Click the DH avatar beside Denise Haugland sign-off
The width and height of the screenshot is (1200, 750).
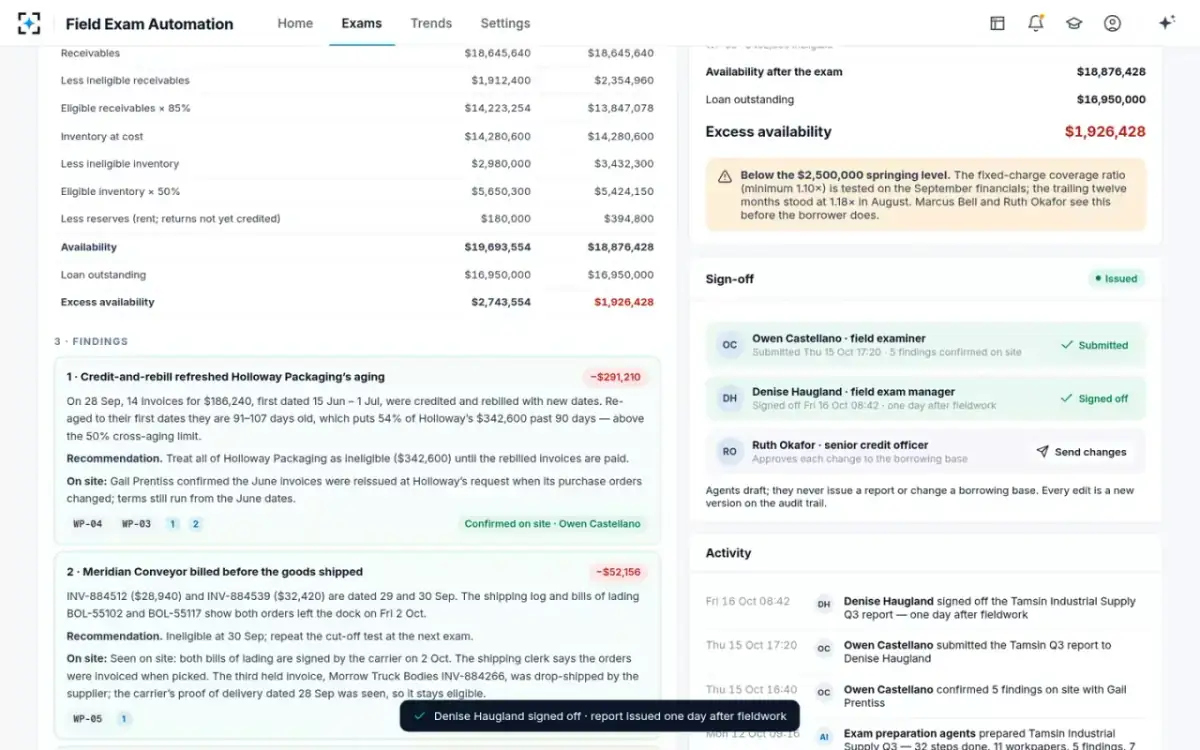pos(730,398)
